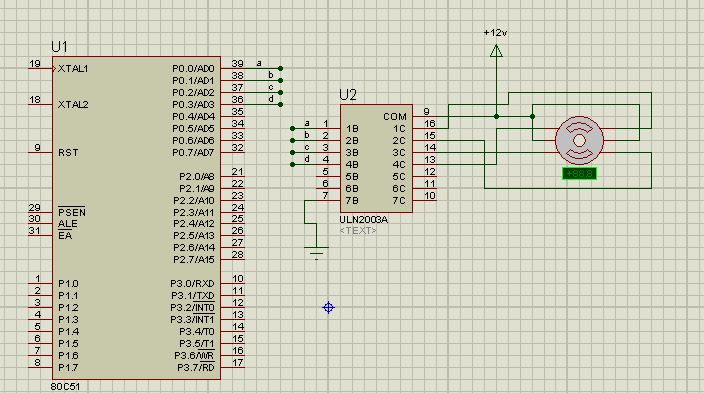Select the U1 80C51 microcontroller body
Screen dimensions: 704x393
(x=136, y=218)
